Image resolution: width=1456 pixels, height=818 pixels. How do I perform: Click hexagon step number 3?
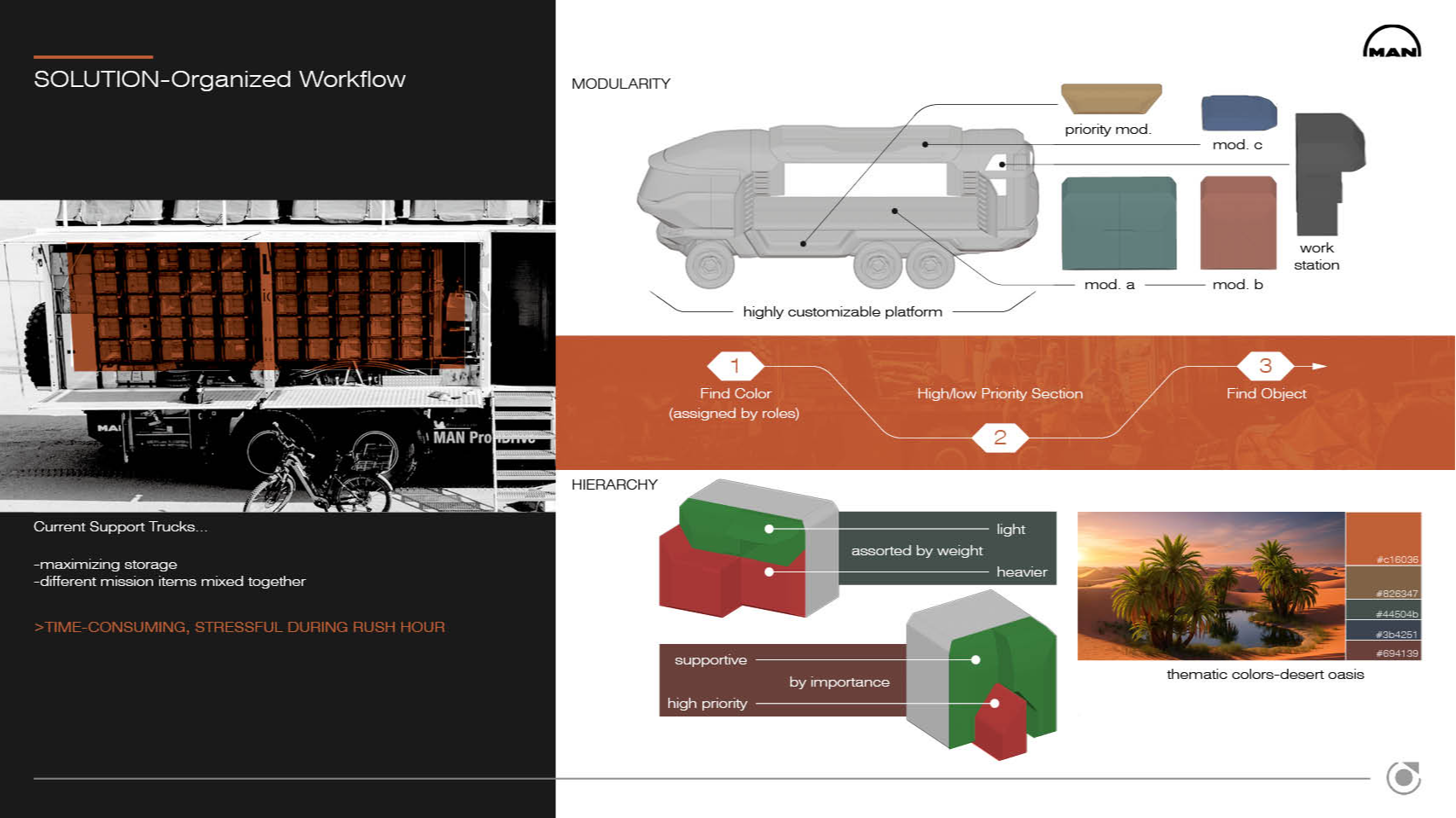click(x=1266, y=366)
